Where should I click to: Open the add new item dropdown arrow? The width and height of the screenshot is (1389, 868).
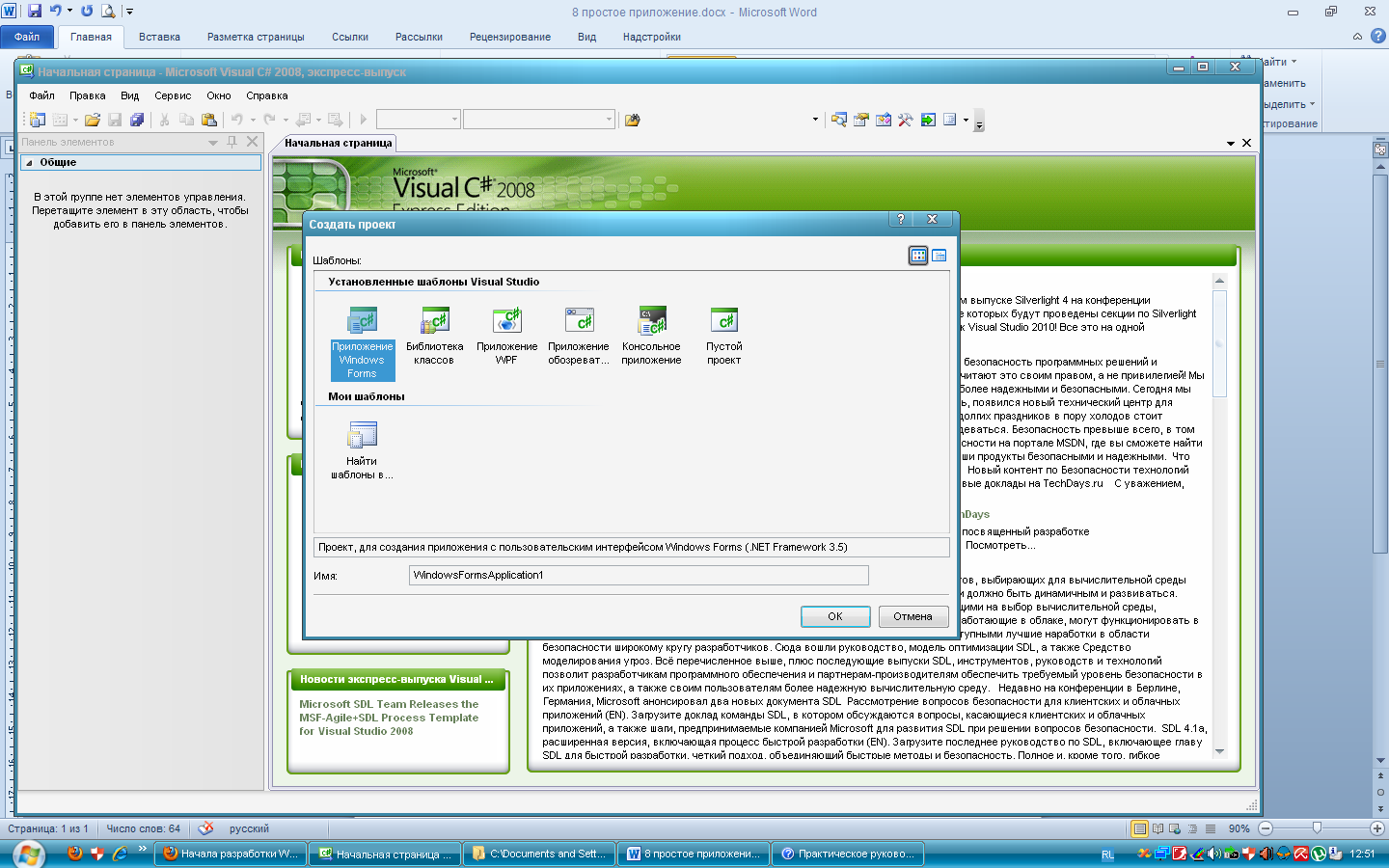[x=74, y=120]
